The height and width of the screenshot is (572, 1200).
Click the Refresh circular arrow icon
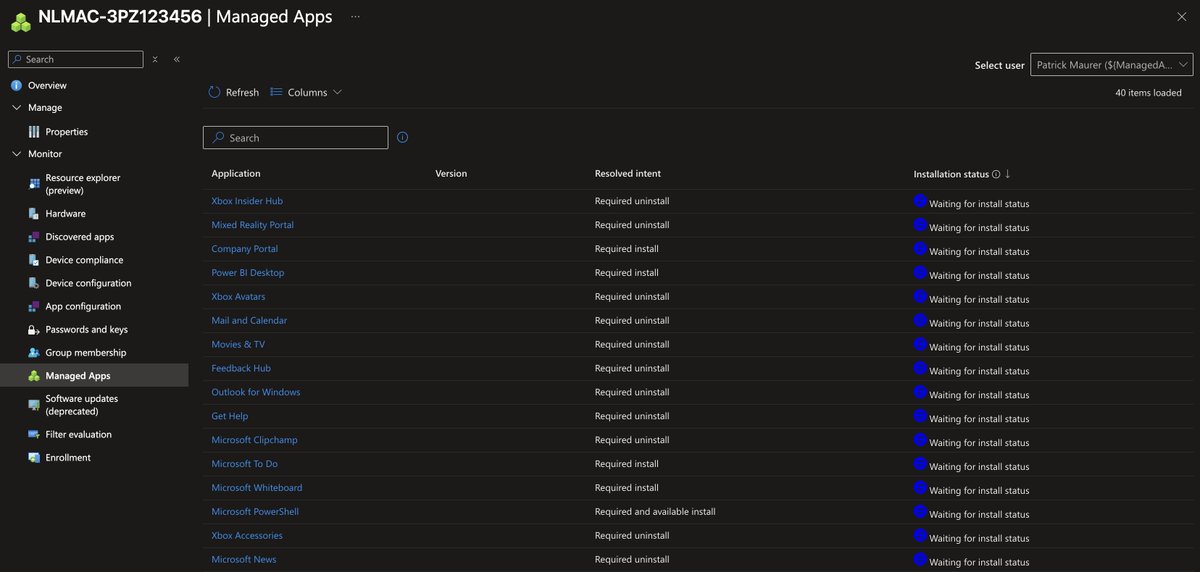(x=214, y=92)
